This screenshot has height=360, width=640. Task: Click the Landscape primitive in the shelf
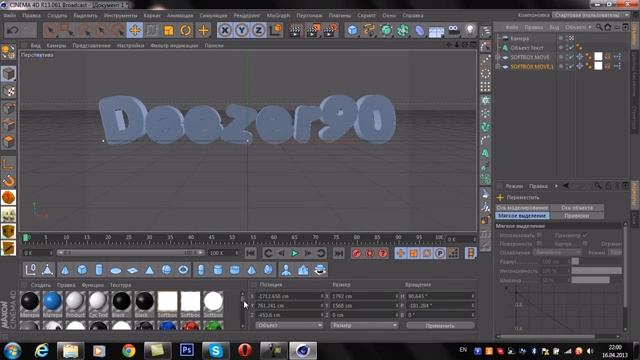coord(303,270)
